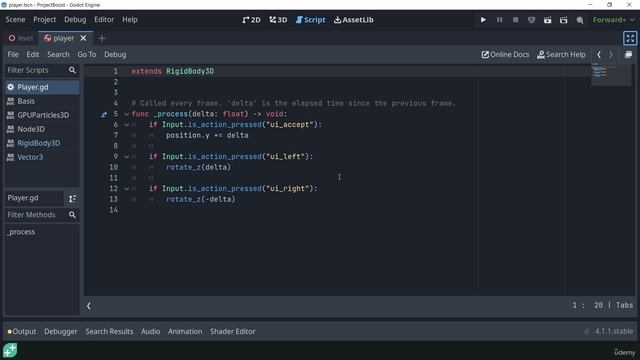Toggle Tabs indentation setting

[x=624, y=305]
